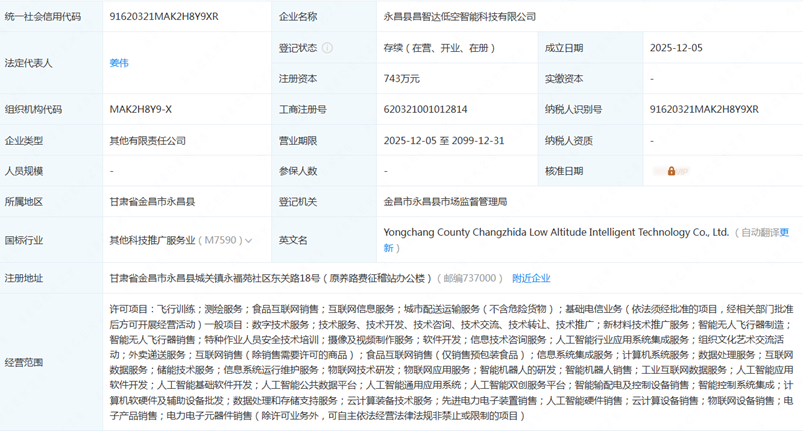Click the taxpayer ID value in 纳税人识别号 row
Image resolution: width=803 pixels, height=431 pixels.
pos(704,109)
